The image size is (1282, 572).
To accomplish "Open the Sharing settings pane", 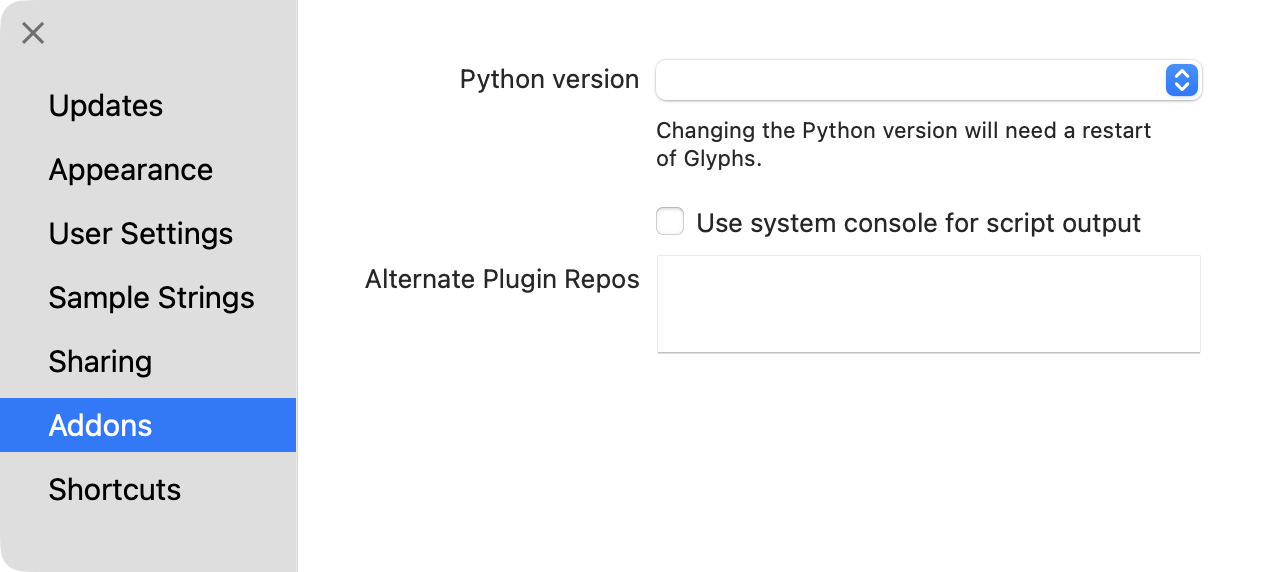I will click(100, 362).
